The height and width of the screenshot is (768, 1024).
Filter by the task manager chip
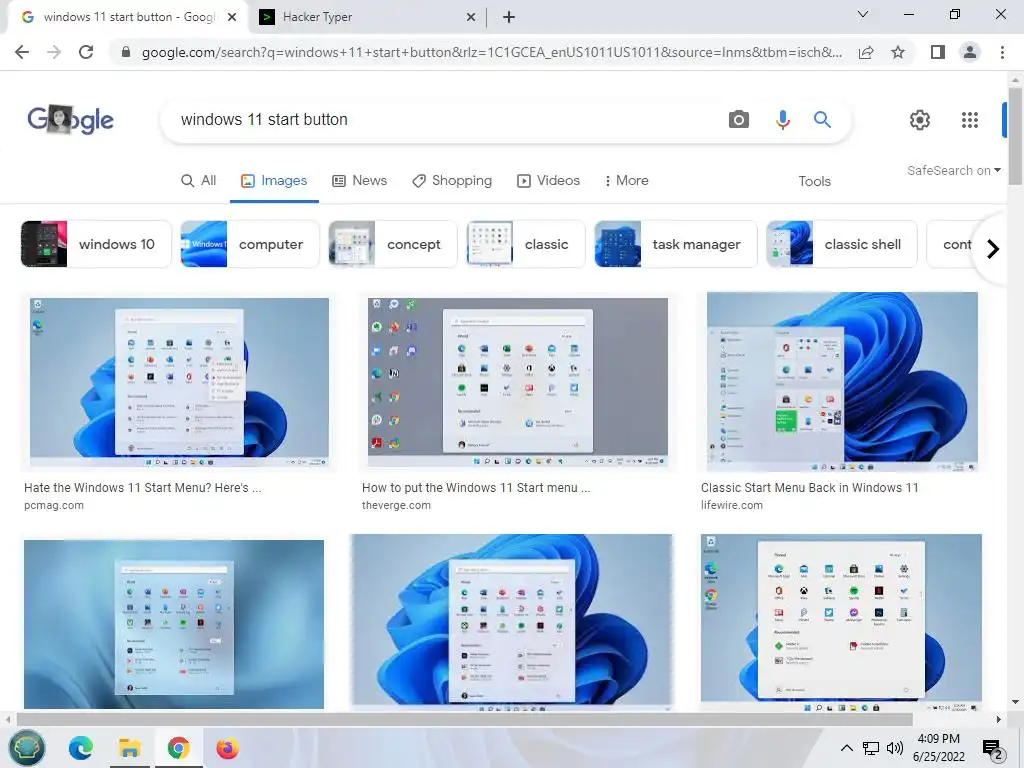675,244
